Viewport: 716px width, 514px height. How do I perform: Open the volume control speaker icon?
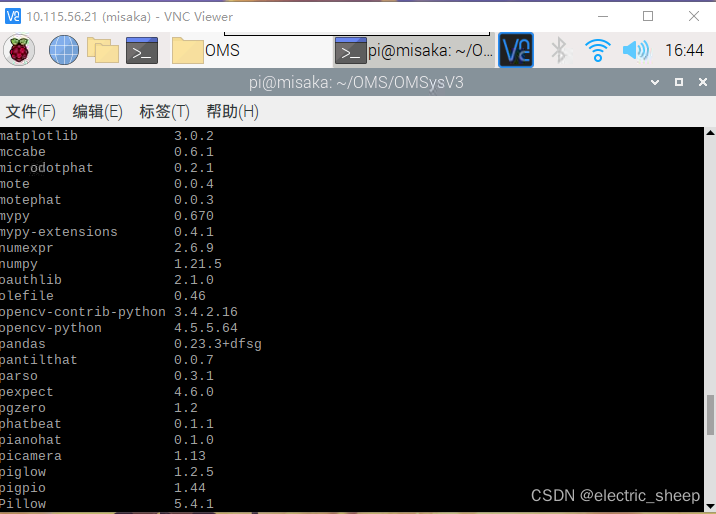(x=636, y=50)
